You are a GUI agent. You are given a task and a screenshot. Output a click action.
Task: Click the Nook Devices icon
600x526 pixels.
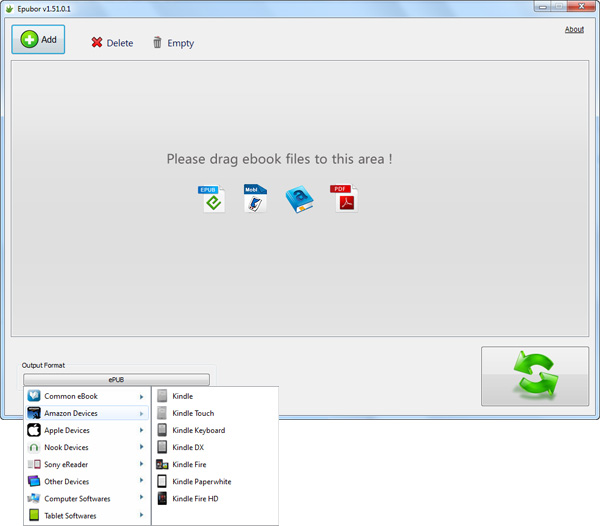coord(34,447)
